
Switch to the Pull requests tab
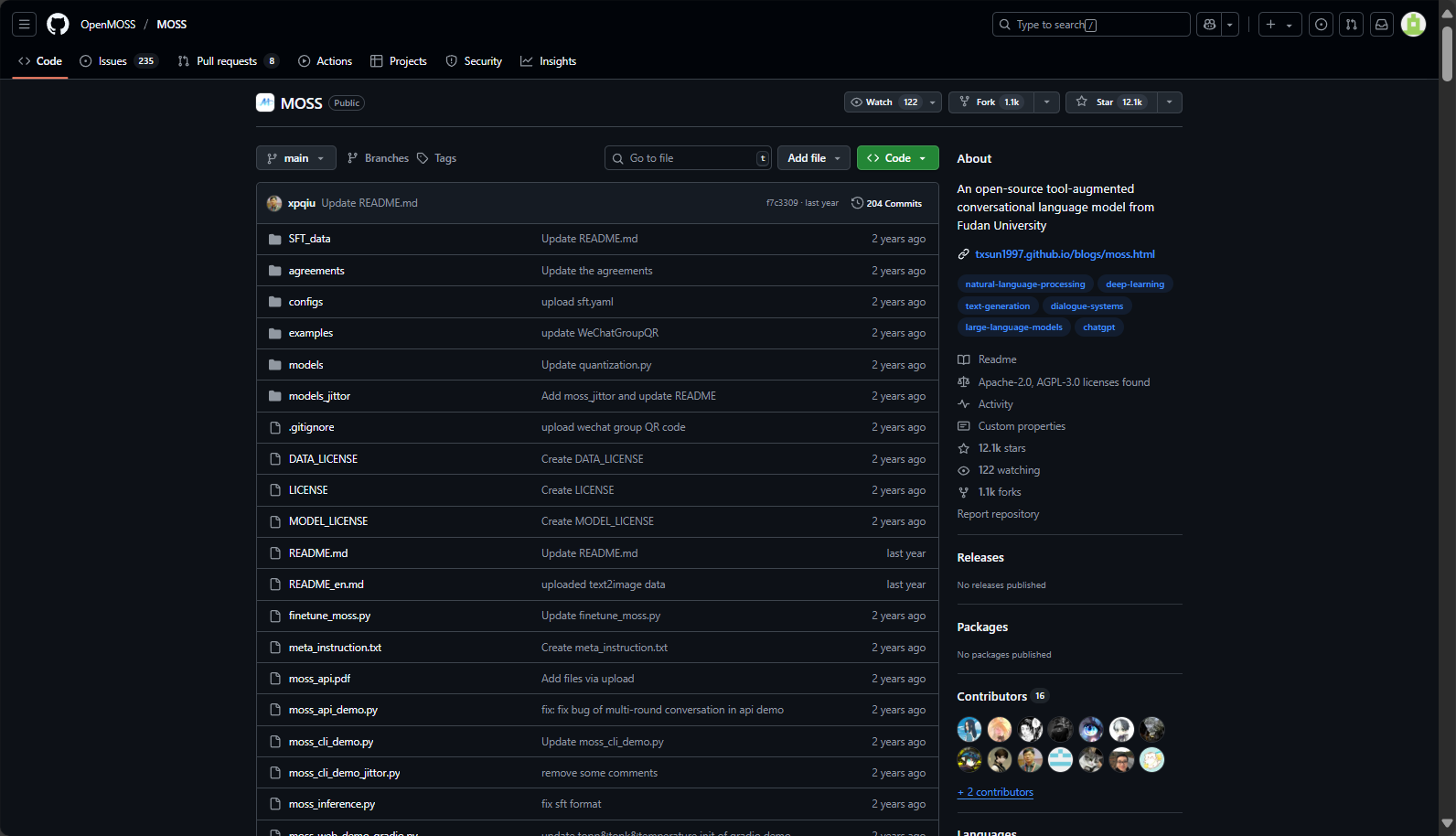pos(228,61)
